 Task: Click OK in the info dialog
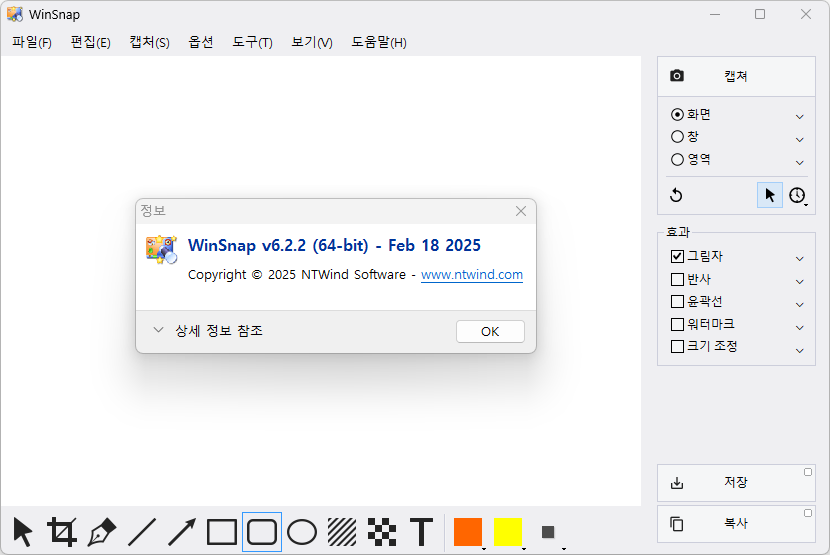tap(490, 332)
